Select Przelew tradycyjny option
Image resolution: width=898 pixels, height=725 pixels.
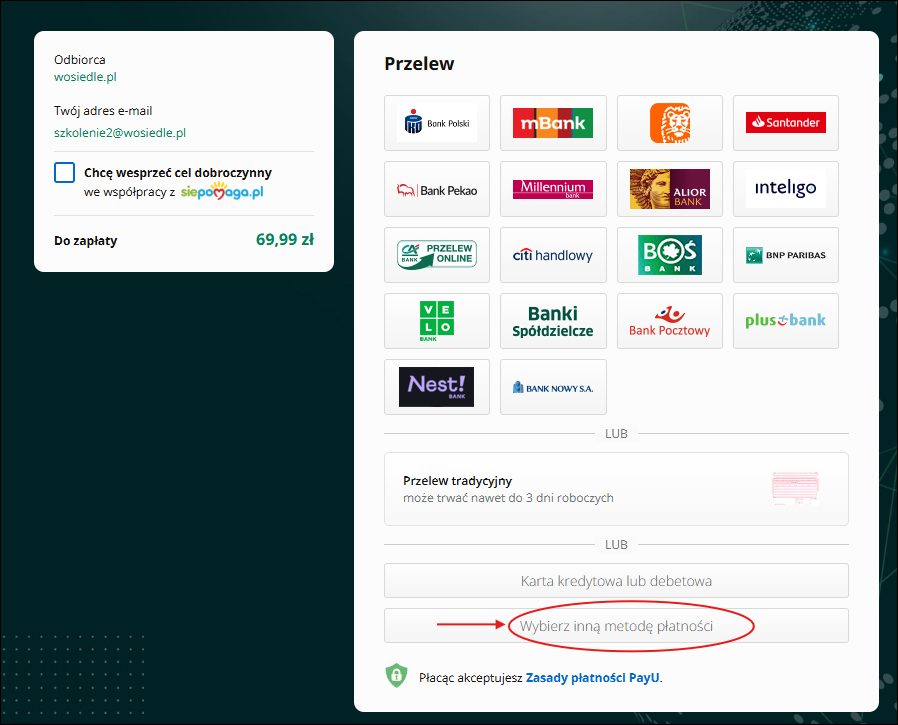[616, 489]
